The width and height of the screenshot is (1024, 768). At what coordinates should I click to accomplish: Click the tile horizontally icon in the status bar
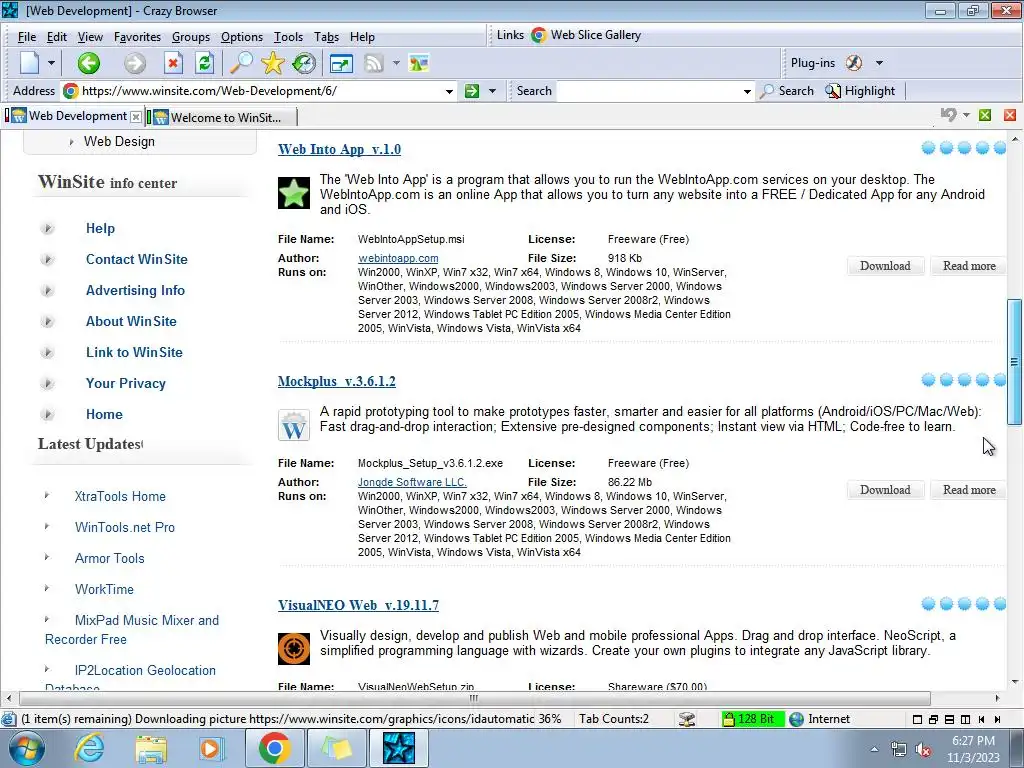tap(949, 719)
